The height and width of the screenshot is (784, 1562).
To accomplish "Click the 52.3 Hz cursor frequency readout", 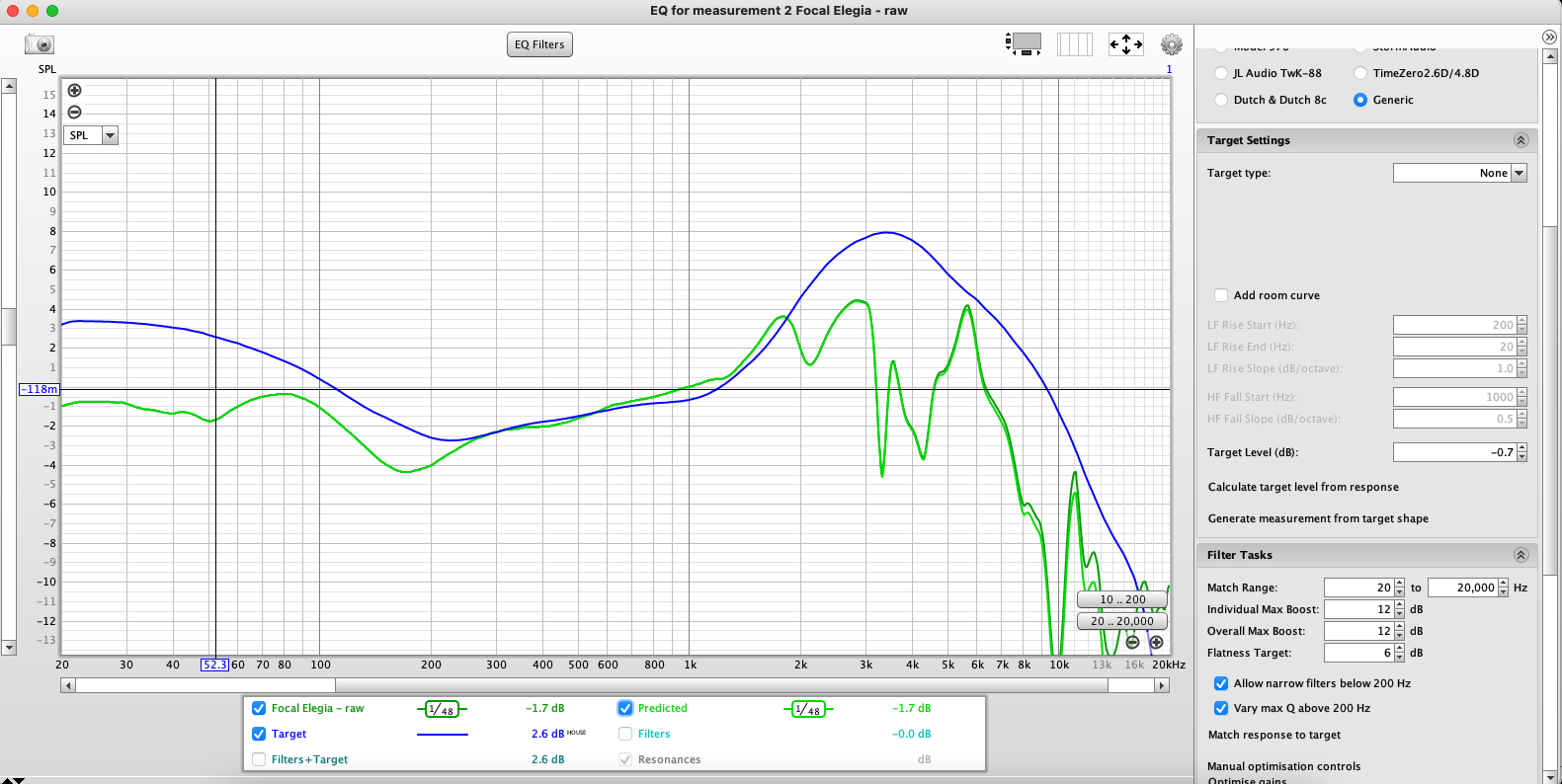I will coord(214,665).
